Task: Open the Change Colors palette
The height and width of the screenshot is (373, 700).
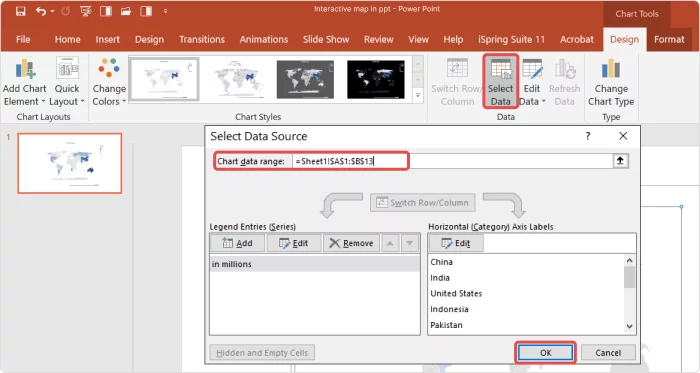Action: click(x=109, y=82)
